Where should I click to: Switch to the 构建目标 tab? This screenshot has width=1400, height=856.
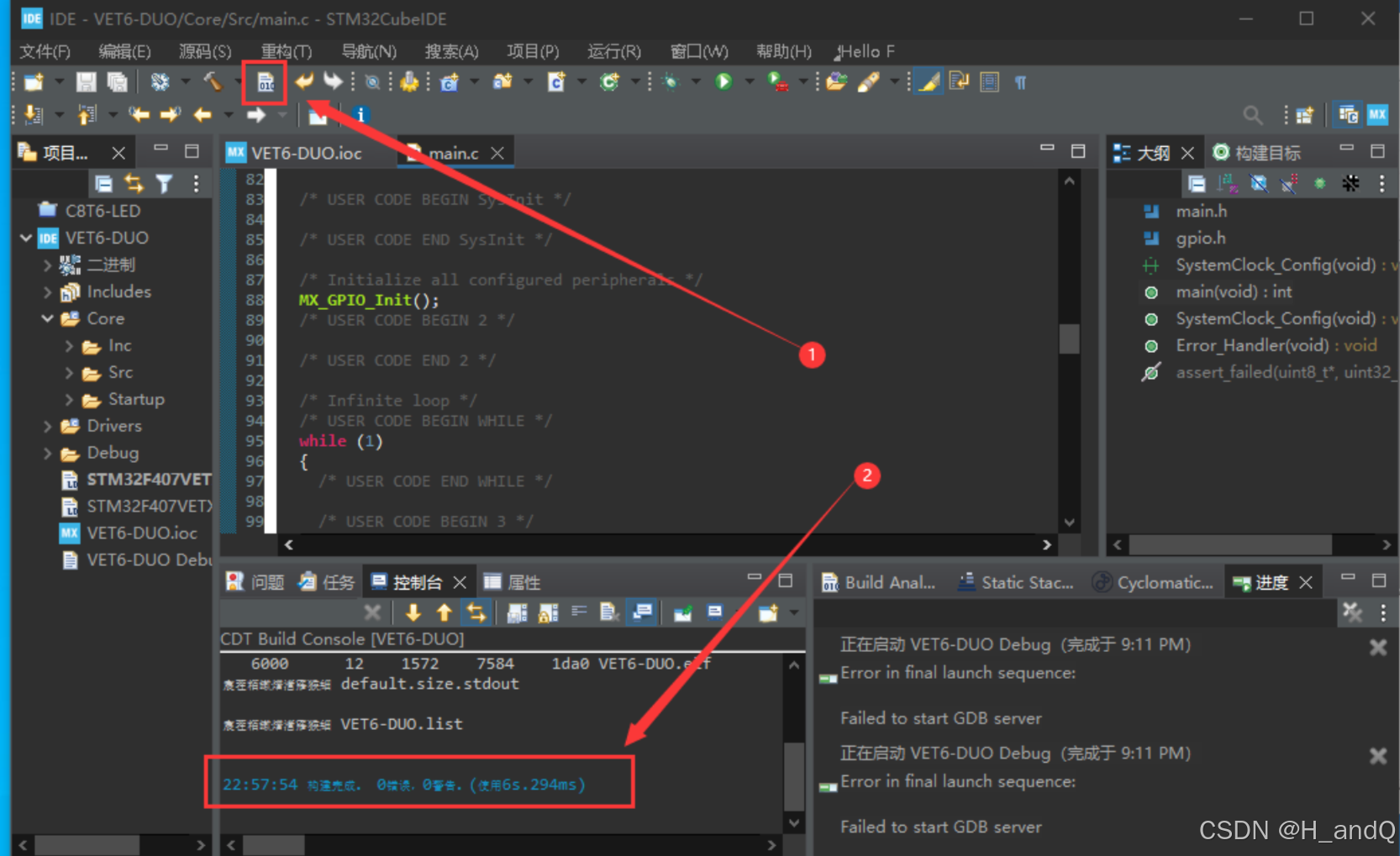coord(1257,153)
